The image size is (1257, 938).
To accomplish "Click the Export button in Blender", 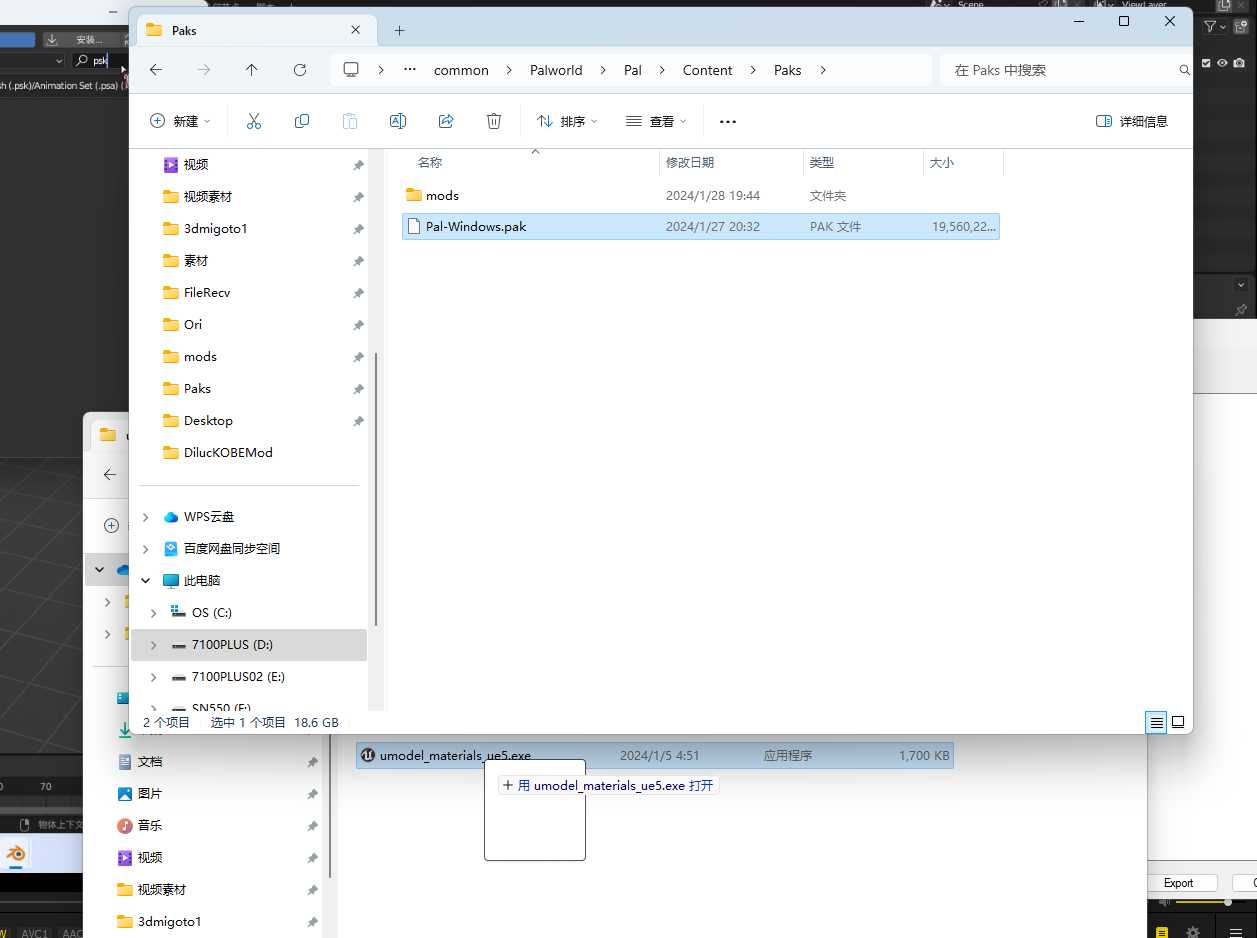I will [x=1178, y=883].
